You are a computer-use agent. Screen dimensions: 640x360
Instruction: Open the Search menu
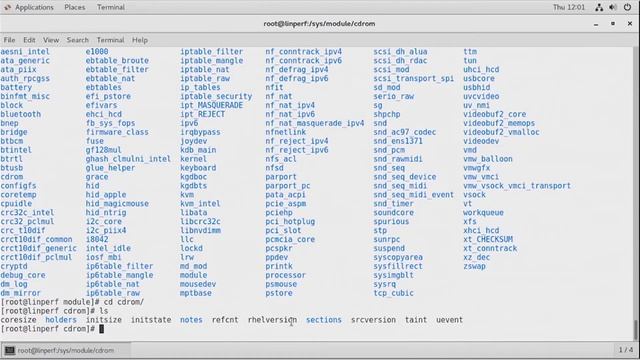(78, 40)
